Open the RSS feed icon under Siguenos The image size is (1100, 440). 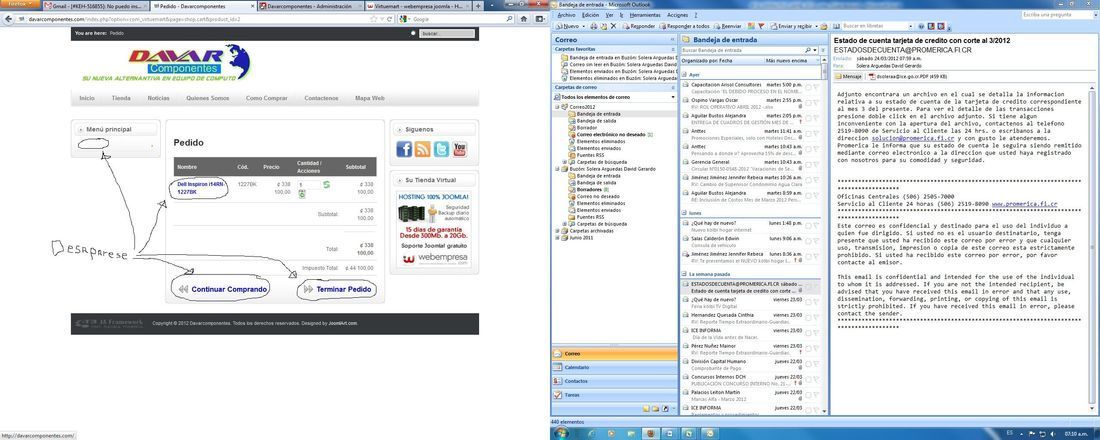tap(422, 149)
